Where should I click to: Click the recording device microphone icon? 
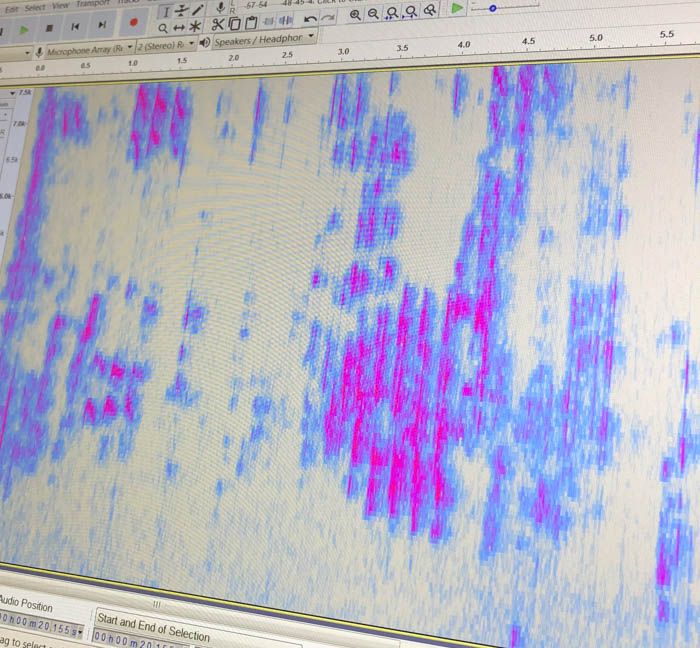pyautogui.click(x=39, y=53)
